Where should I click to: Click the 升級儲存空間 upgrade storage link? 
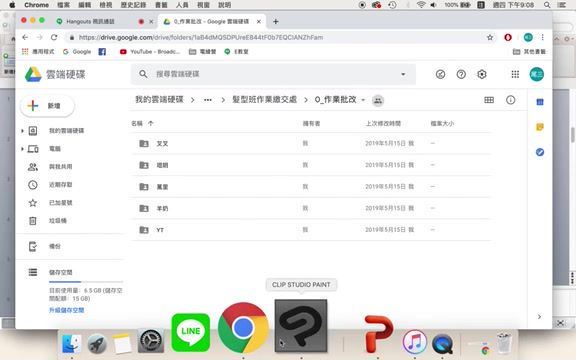coord(66,310)
